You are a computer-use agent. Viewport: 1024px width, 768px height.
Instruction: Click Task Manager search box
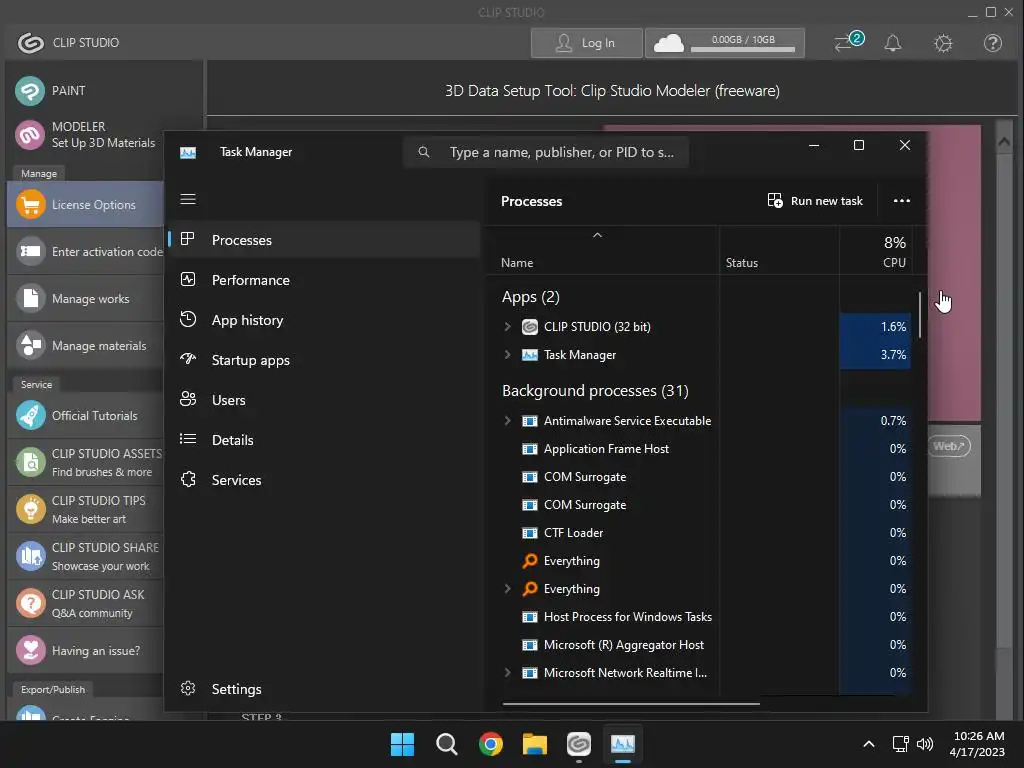[546, 152]
